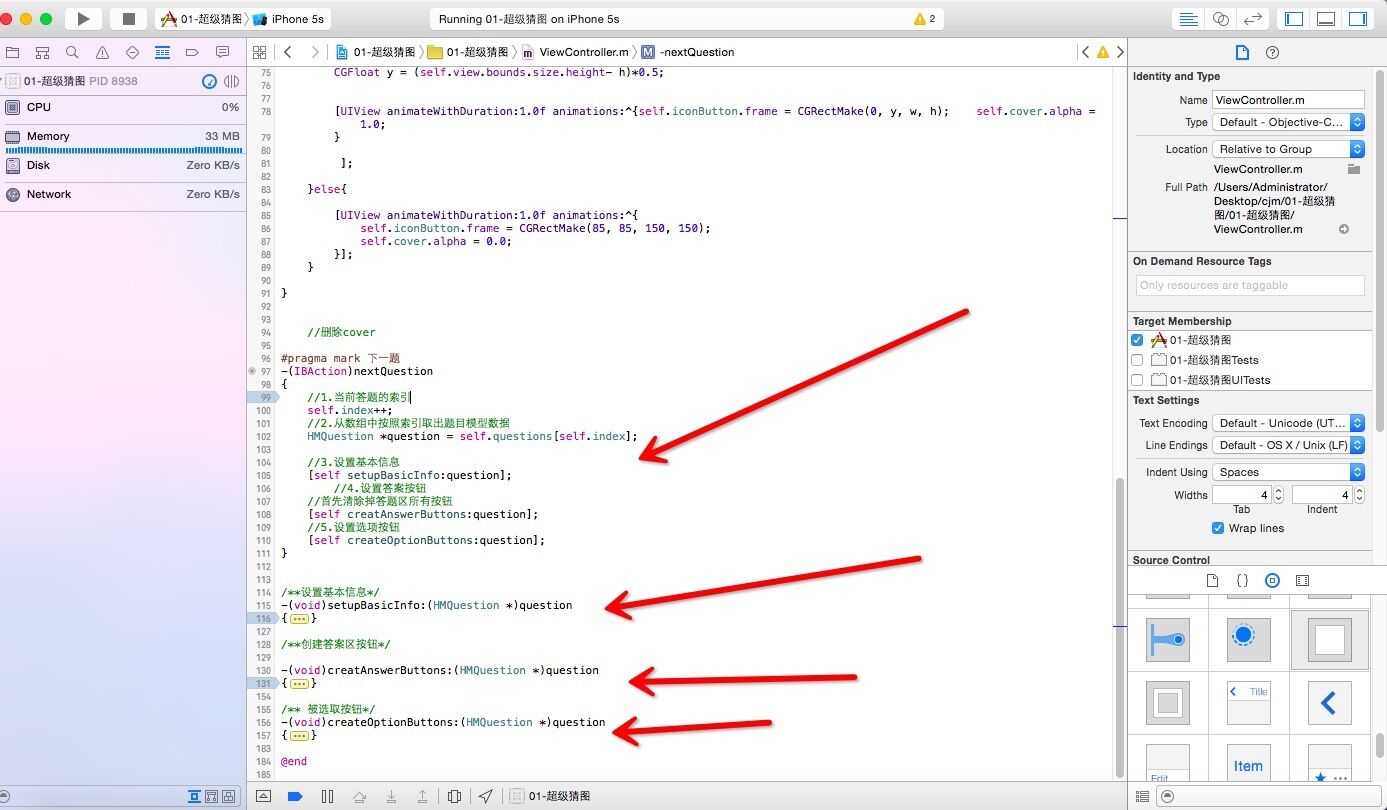Click the process view options icon beside the gauge
Screen dimensions: 1387x810
232,81
